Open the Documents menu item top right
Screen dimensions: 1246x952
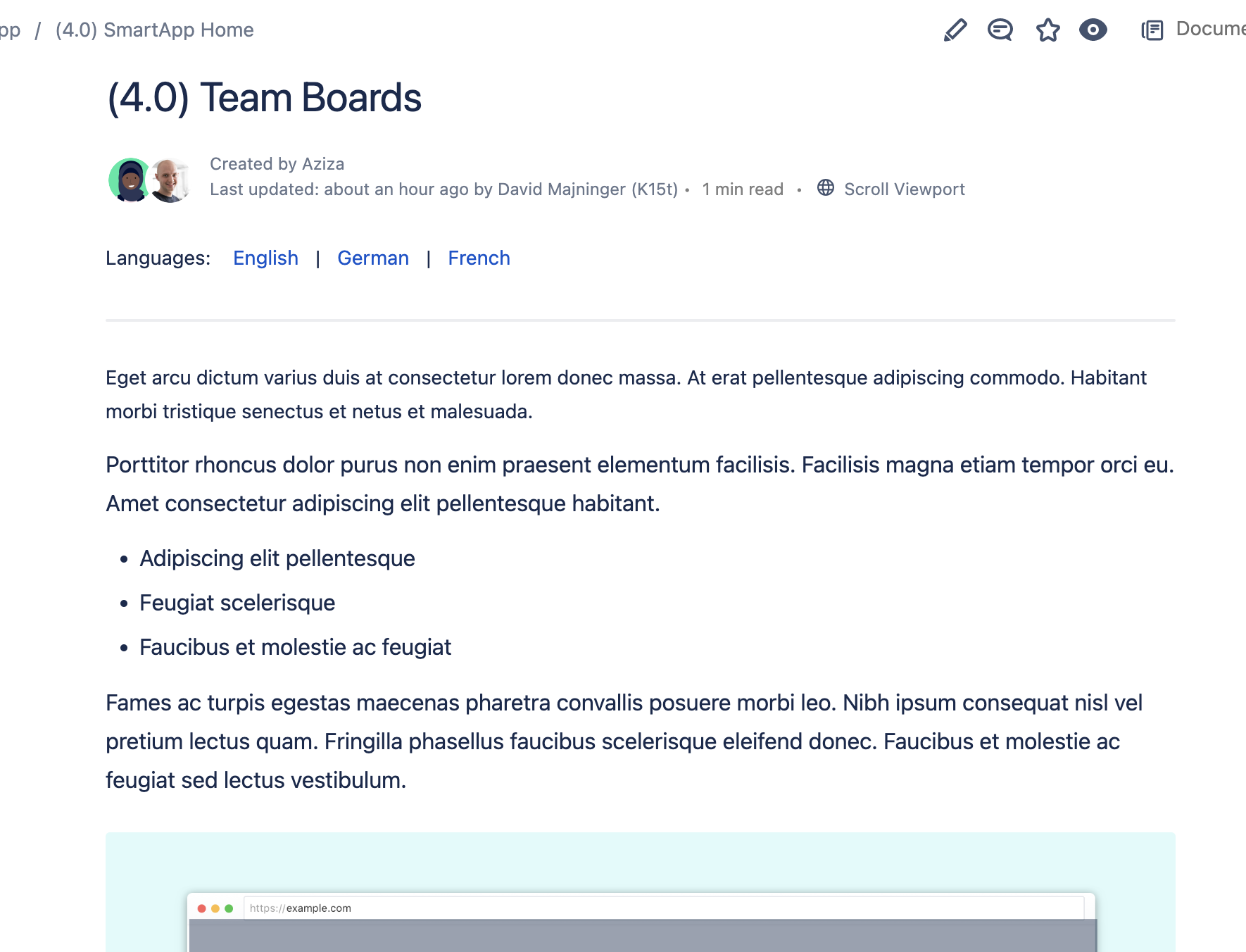[x=1209, y=29]
